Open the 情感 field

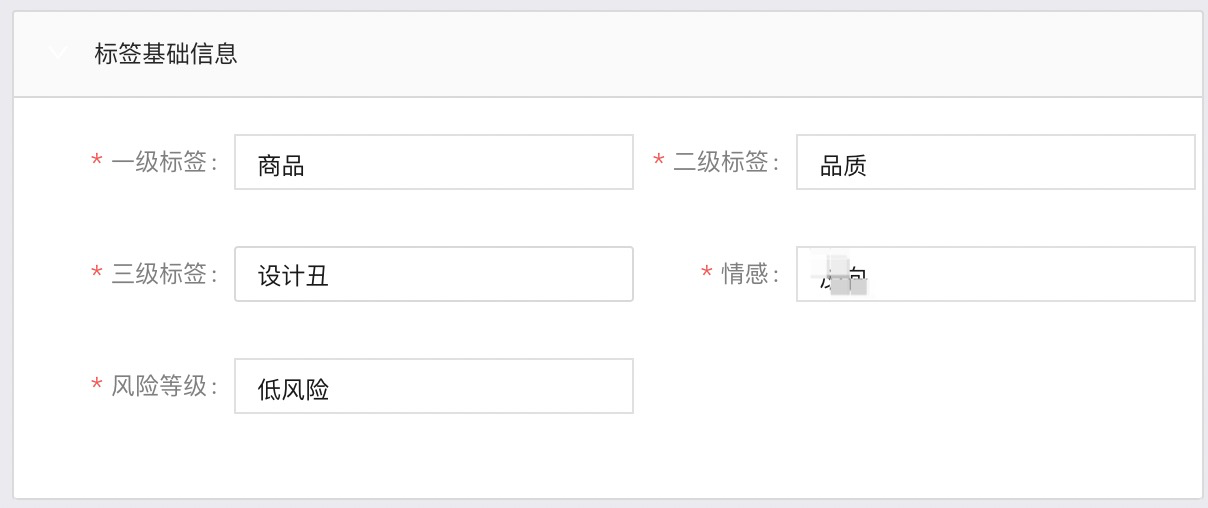click(x=995, y=274)
